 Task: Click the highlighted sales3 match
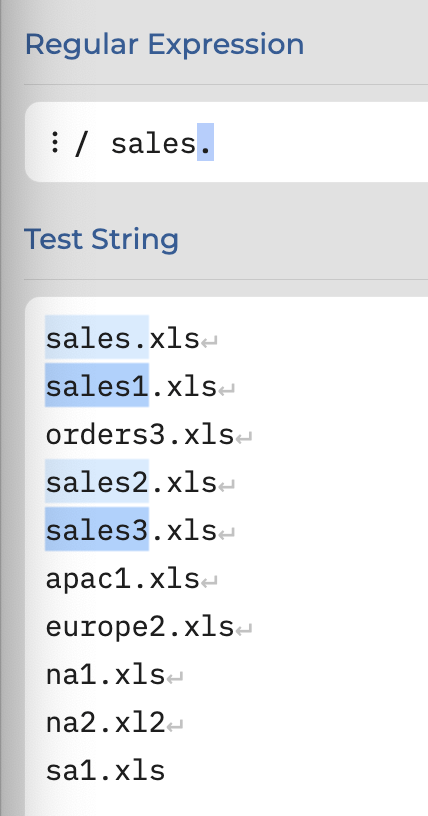(97, 529)
